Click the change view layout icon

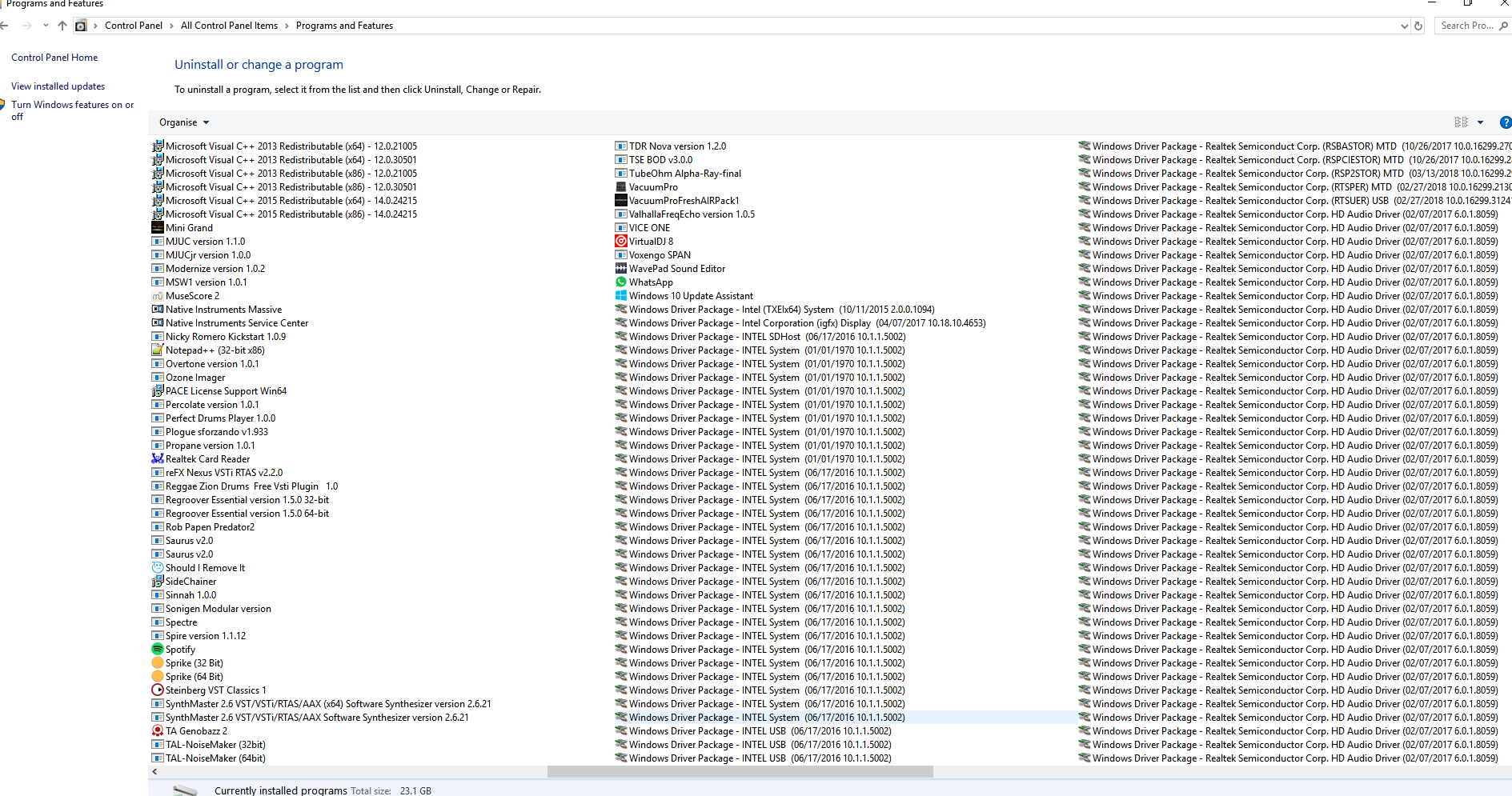(x=1462, y=122)
